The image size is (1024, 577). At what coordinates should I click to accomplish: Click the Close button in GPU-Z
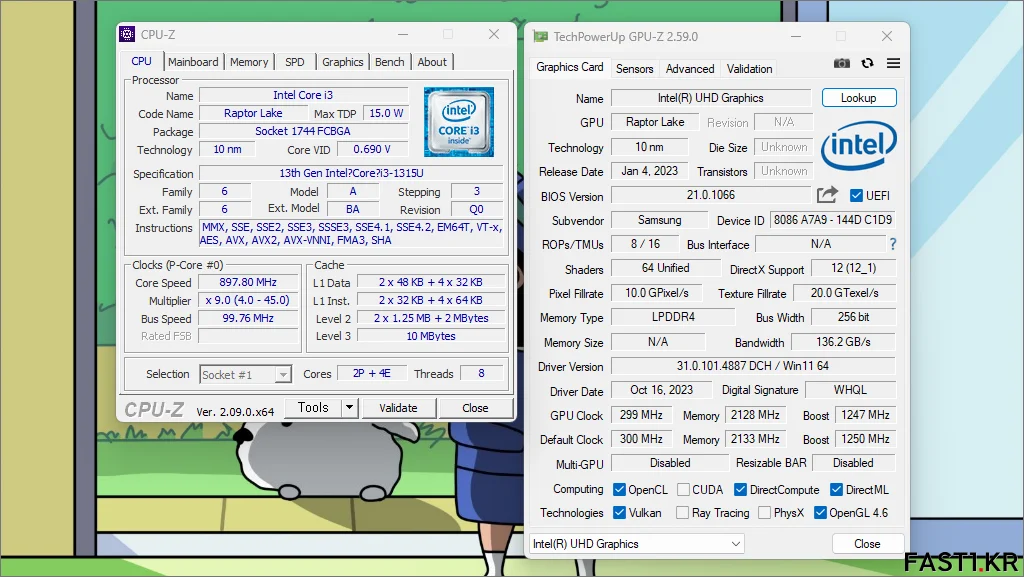[867, 544]
